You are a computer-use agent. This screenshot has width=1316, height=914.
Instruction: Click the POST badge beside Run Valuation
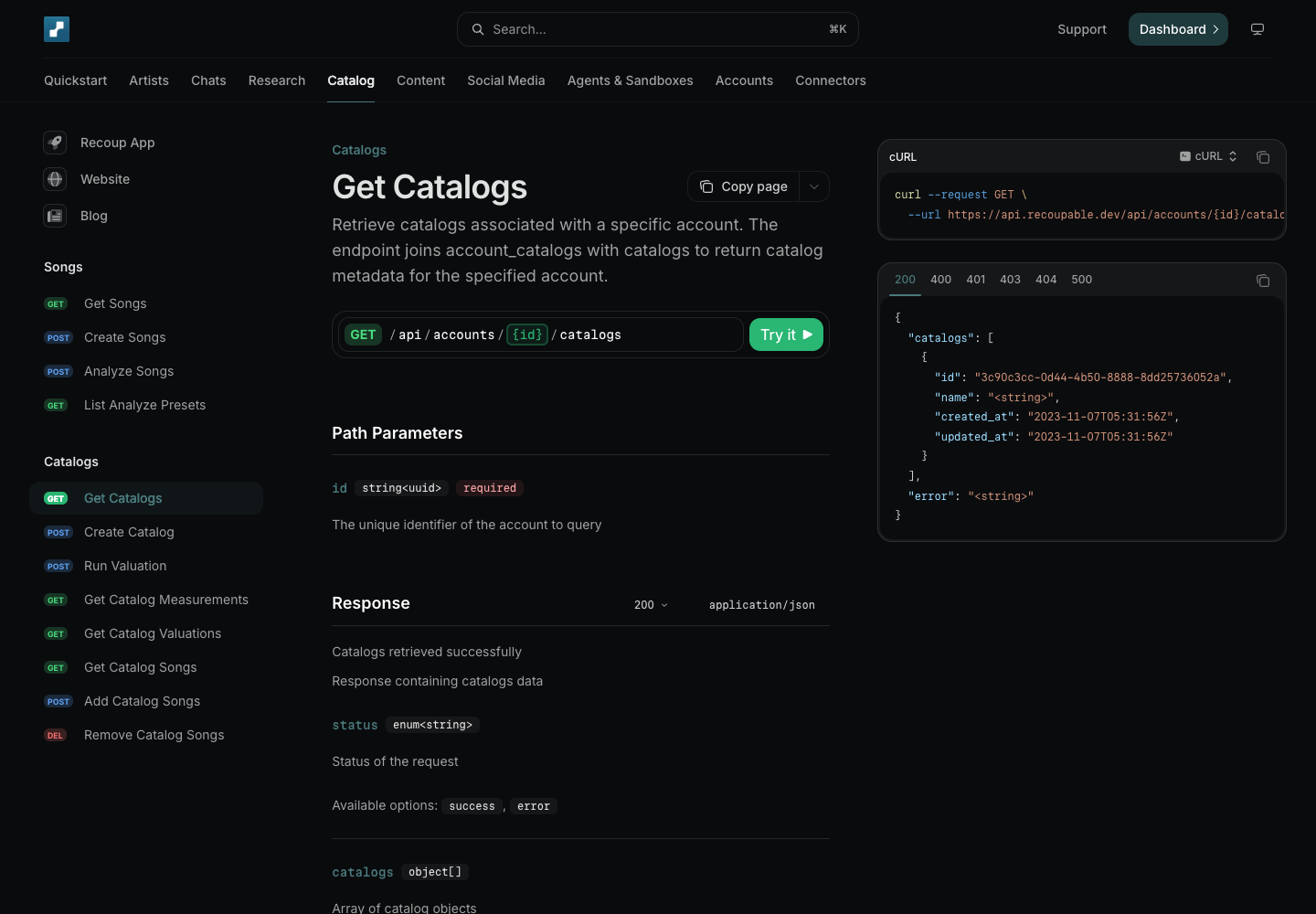58,567
